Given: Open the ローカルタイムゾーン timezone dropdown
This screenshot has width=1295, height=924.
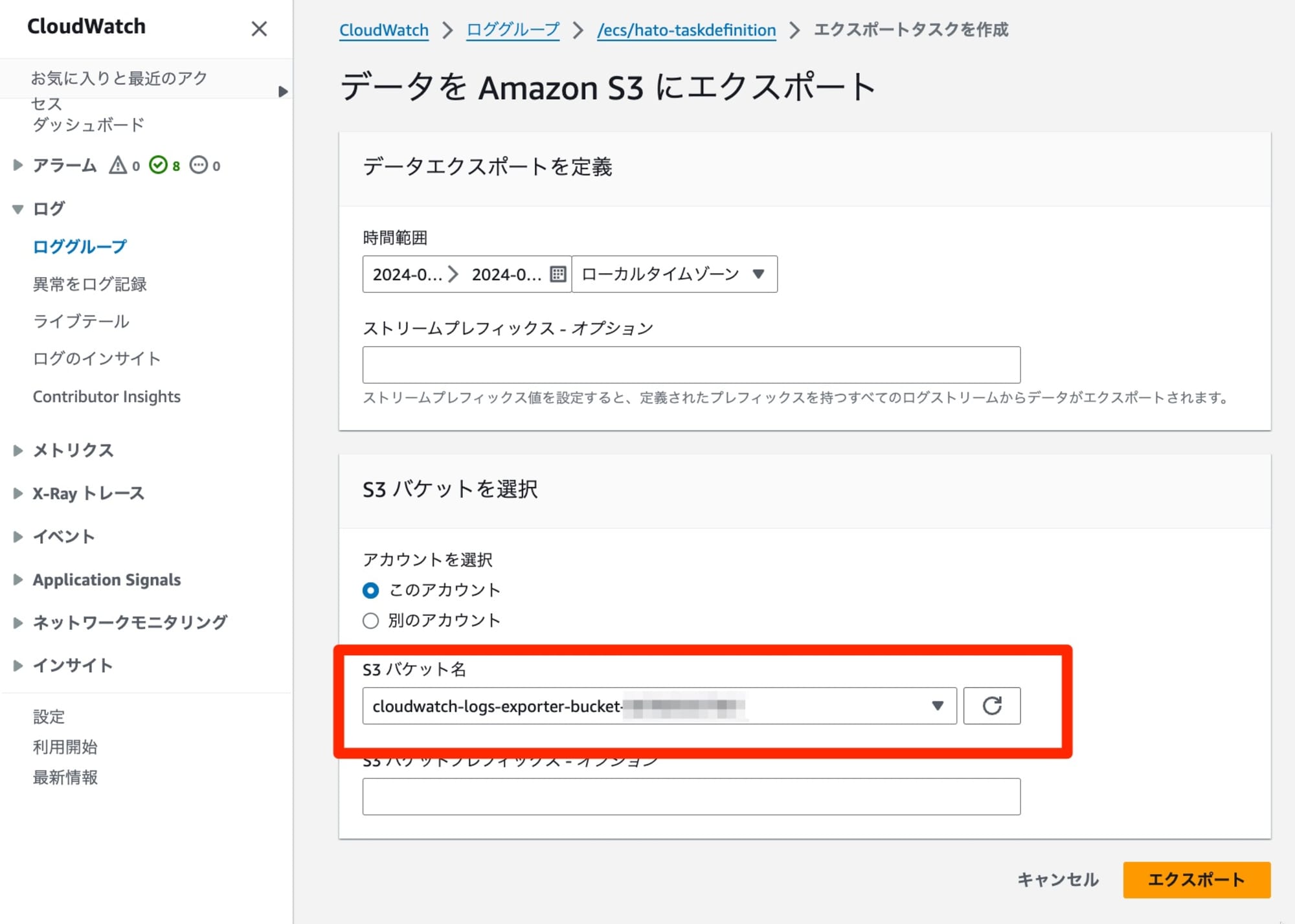Looking at the screenshot, I should tap(675, 274).
